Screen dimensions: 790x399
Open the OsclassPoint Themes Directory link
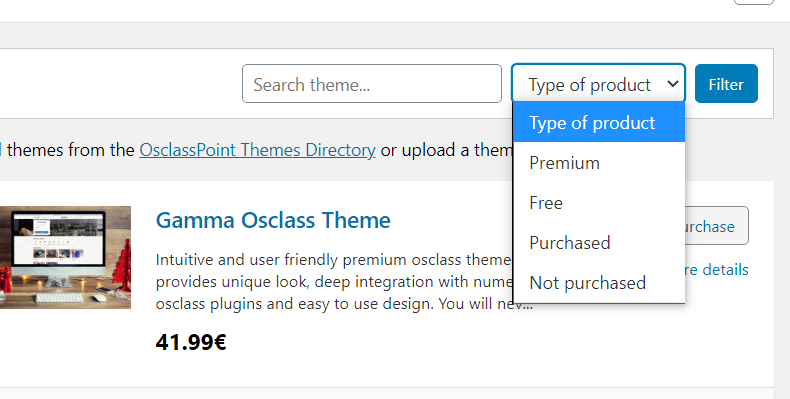click(257, 150)
